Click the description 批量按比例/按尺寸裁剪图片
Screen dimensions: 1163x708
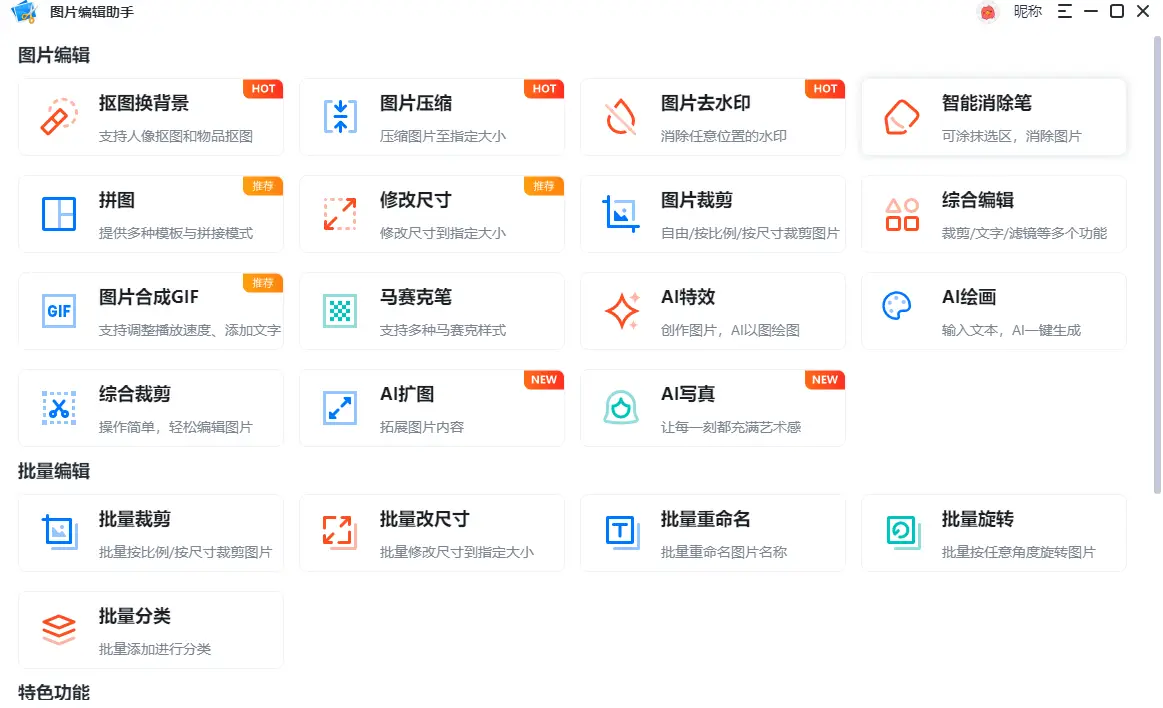(x=185, y=552)
